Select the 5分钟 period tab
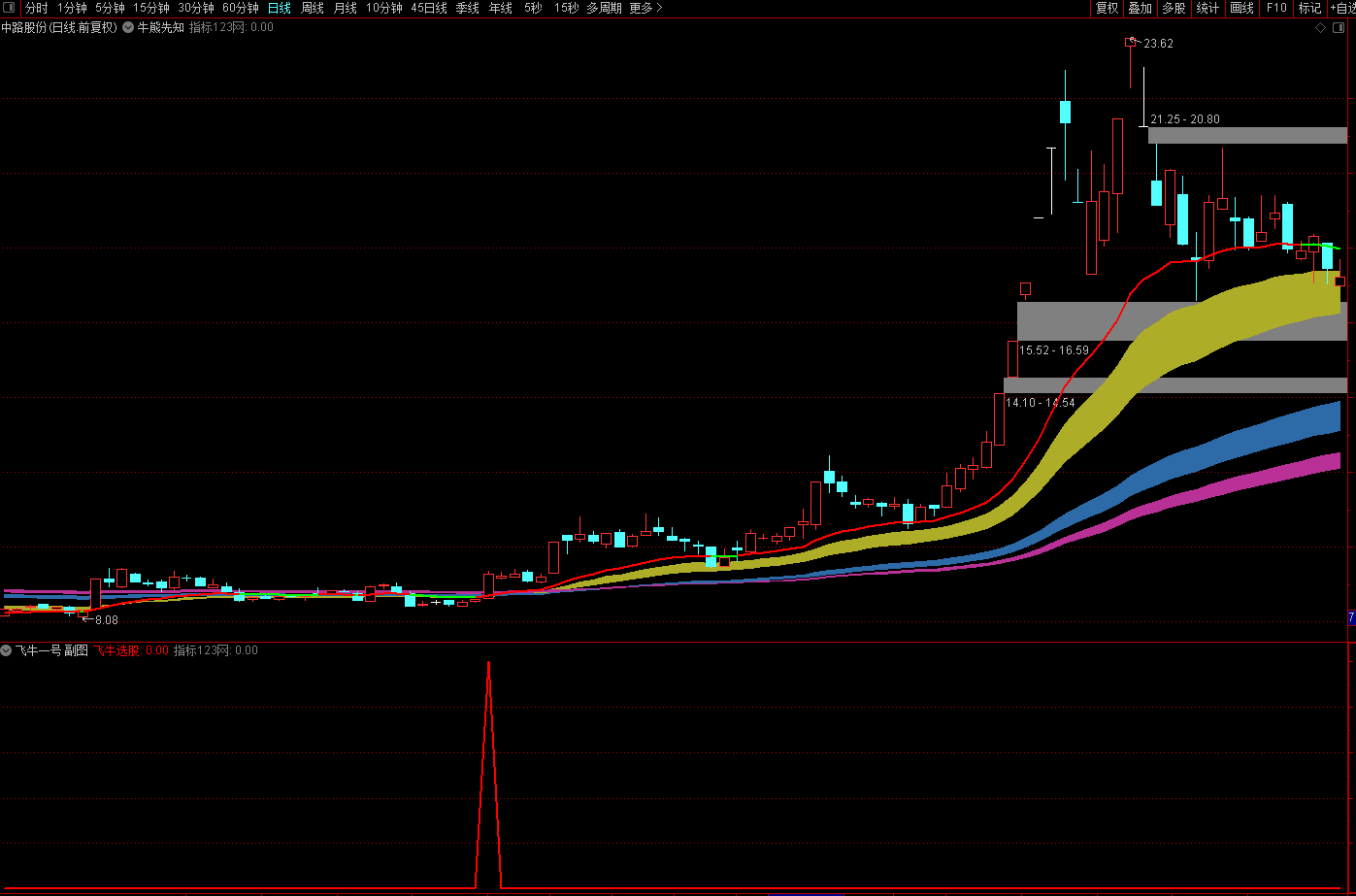 (x=110, y=8)
